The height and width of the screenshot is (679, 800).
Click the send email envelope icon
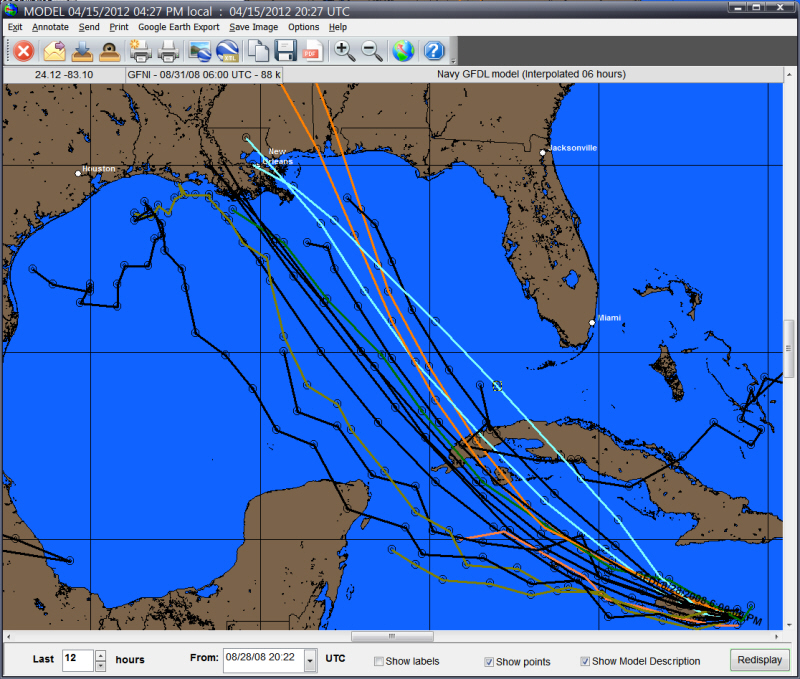click(x=54, y=51)
